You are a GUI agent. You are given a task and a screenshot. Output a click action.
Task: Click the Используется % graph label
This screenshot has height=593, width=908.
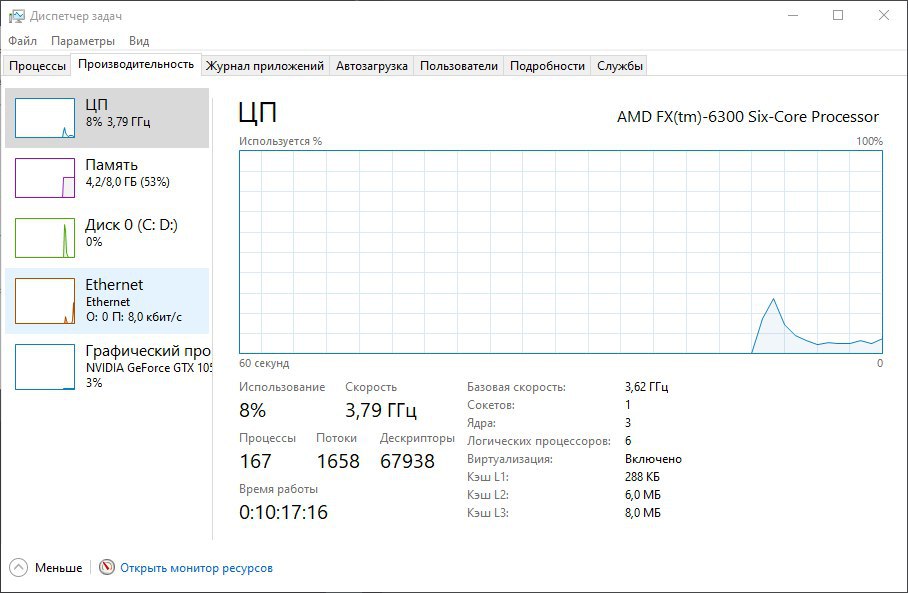tap(280, 141)
